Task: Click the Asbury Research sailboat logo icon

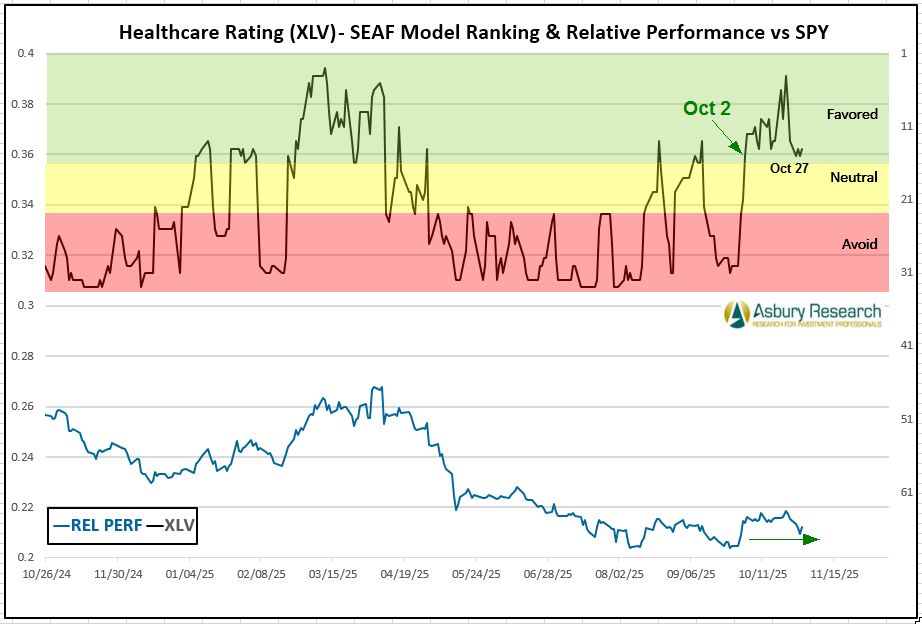Action: (737, 314)
